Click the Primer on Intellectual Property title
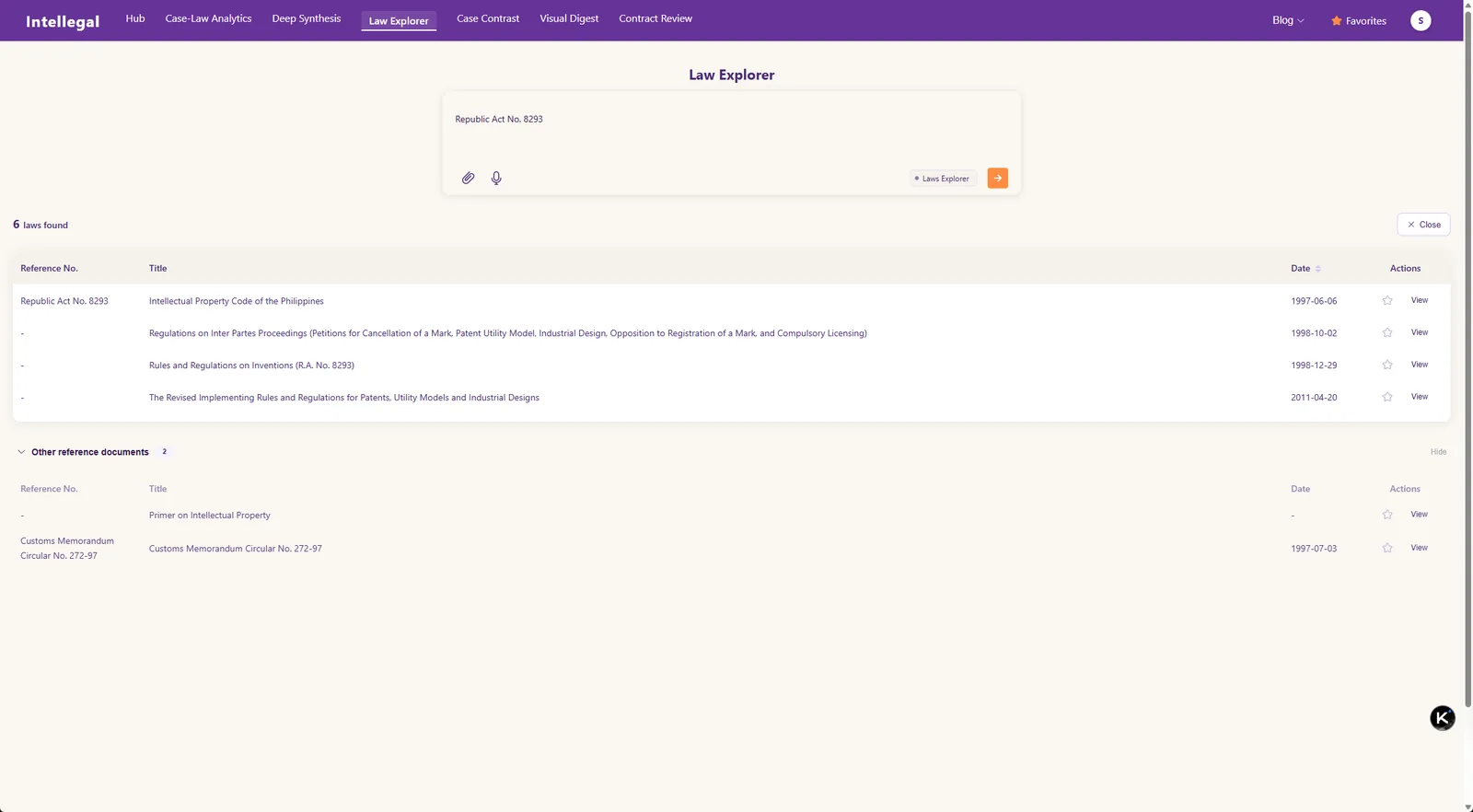1473x812 pixels. pos(210,516)
